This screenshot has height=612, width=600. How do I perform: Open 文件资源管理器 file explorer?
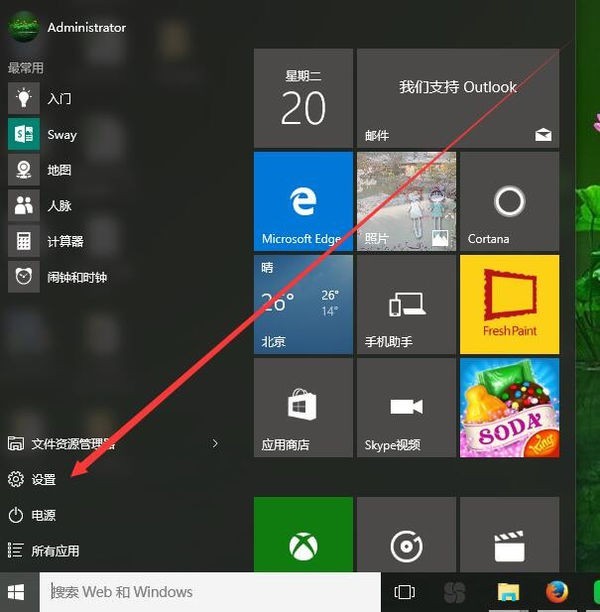pyautogui.click(x=73, y=444)
